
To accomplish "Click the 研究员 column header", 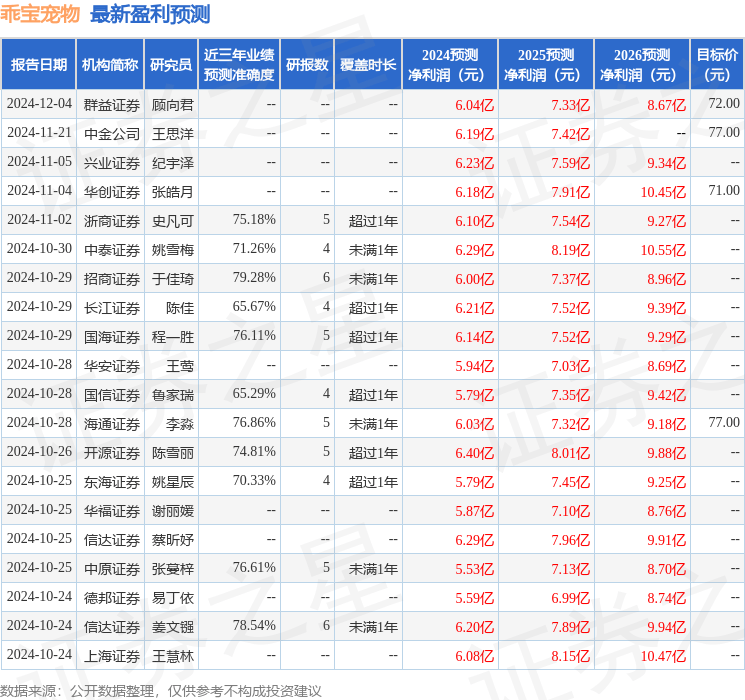I will click(171, 65).
